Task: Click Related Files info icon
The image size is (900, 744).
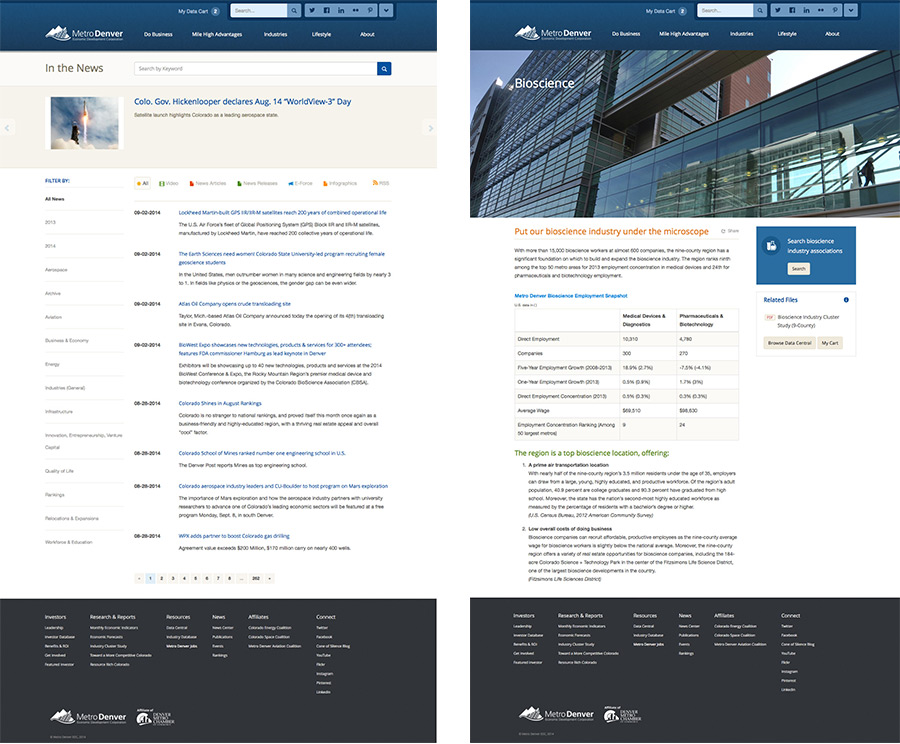Action: coord(846,300)
